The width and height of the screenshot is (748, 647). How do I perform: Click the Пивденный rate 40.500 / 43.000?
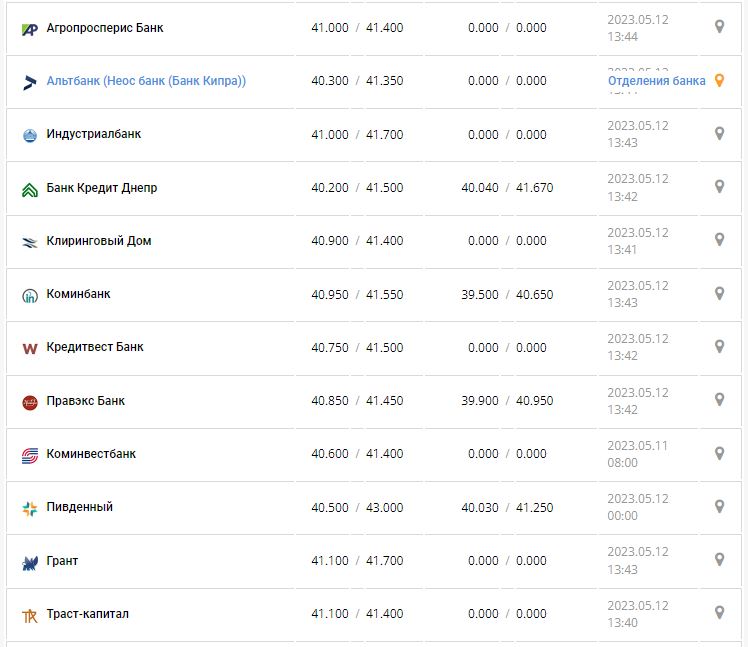357,507
